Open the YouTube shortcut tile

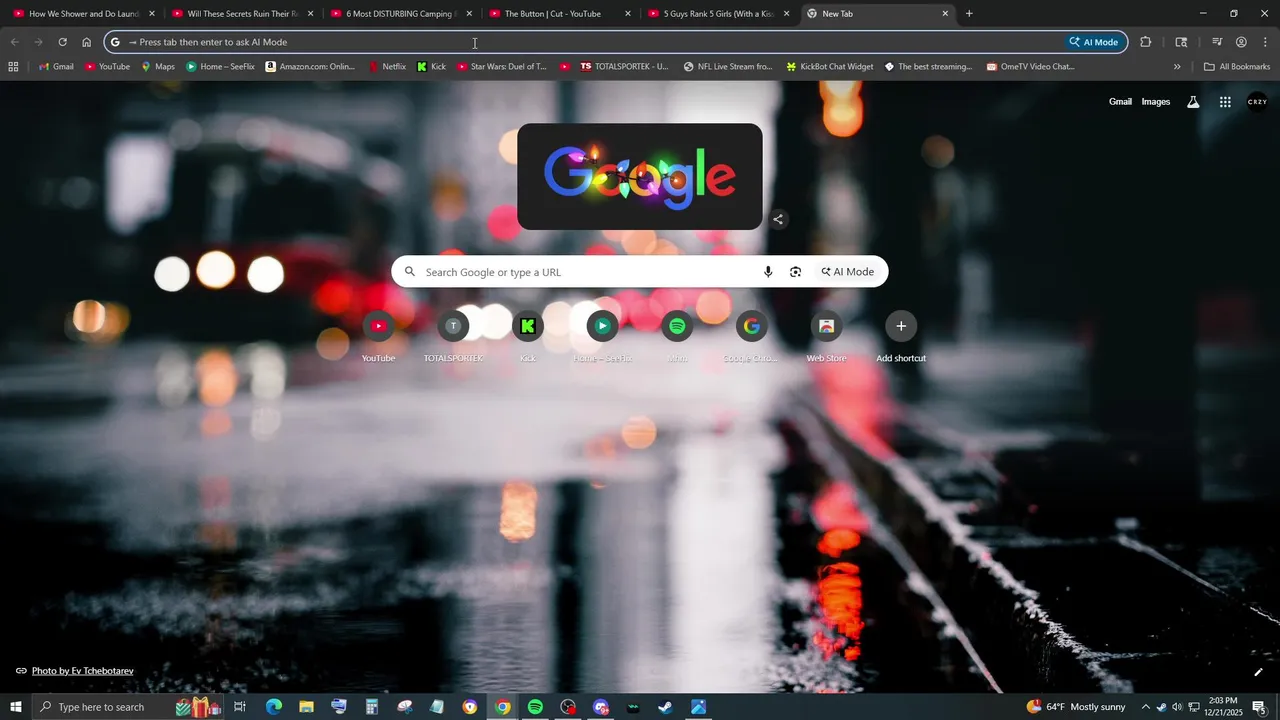(x=378, y=337)
